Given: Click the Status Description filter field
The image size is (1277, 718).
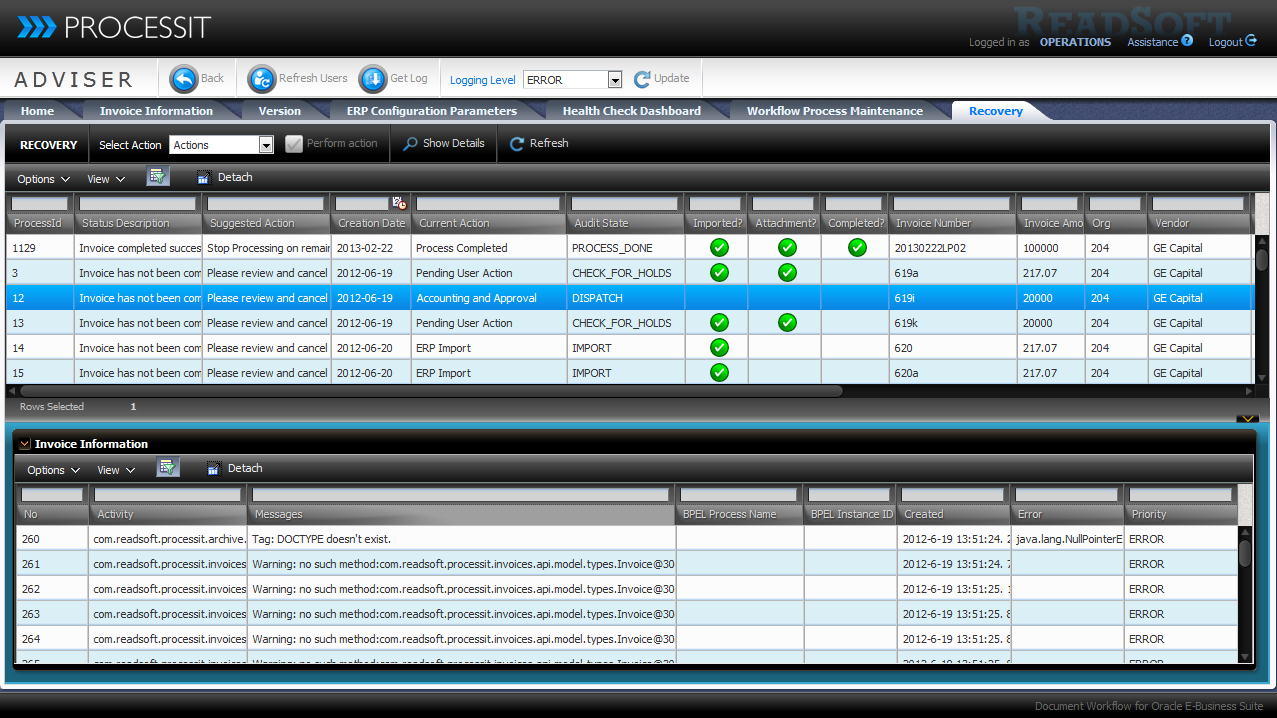Looking at the screenshot, I should [x=138, y=204].
